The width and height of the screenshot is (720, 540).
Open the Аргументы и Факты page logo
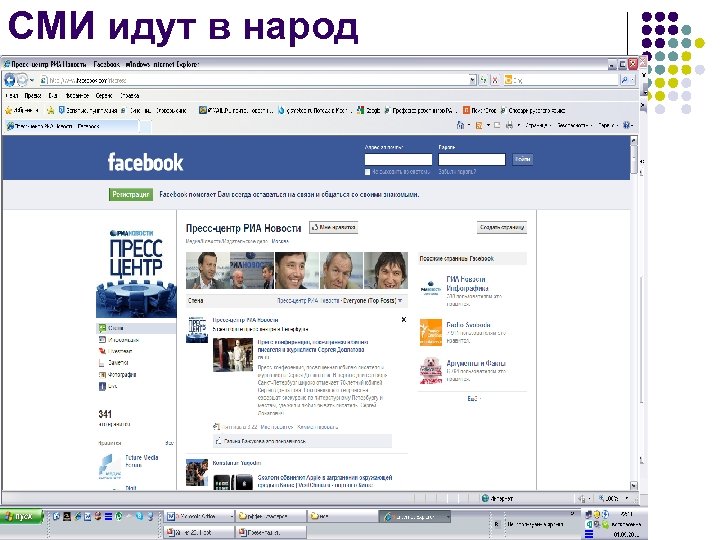[431, 370]
